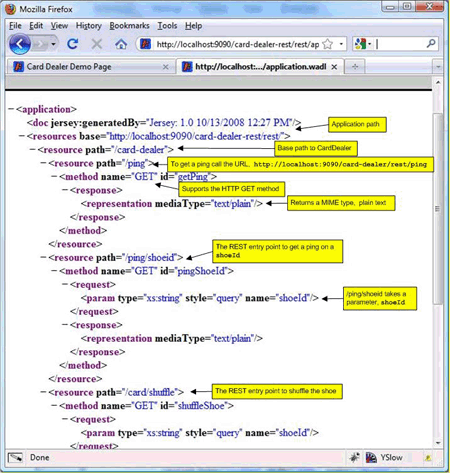Viewport: 450px width, 473px height.
Task: Open the Edit menu
Action: pyautogui.click(x=36, y=26)
